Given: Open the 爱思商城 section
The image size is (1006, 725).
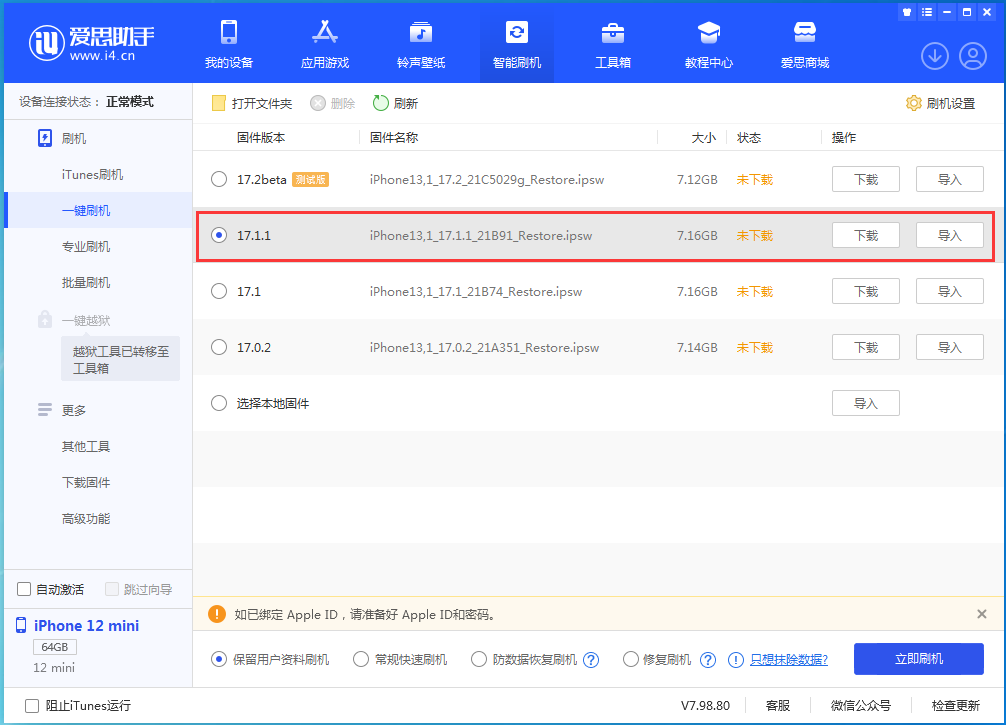Looking at the screenshot, I should [805, 44].
